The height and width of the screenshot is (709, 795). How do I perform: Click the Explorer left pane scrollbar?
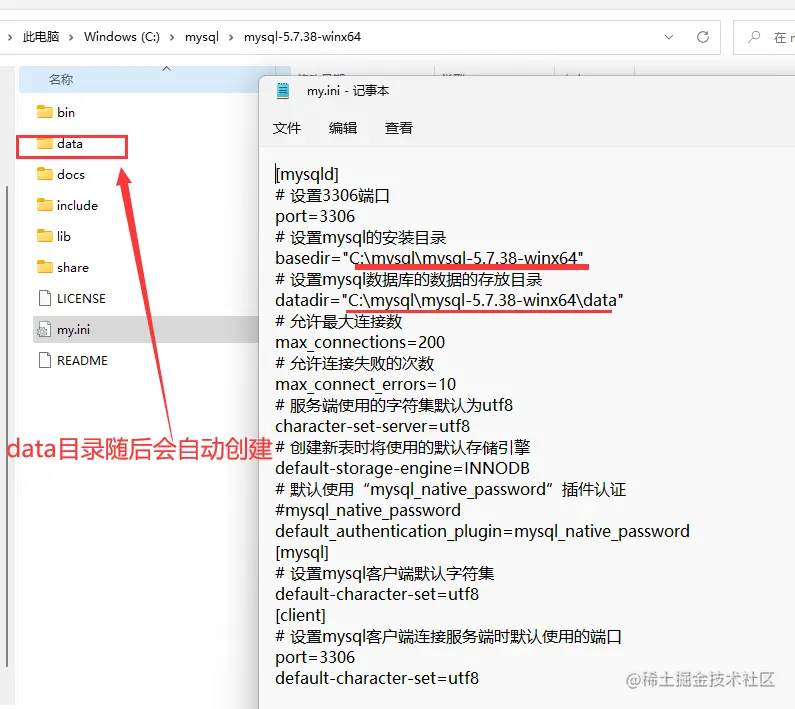click(7, 426)
